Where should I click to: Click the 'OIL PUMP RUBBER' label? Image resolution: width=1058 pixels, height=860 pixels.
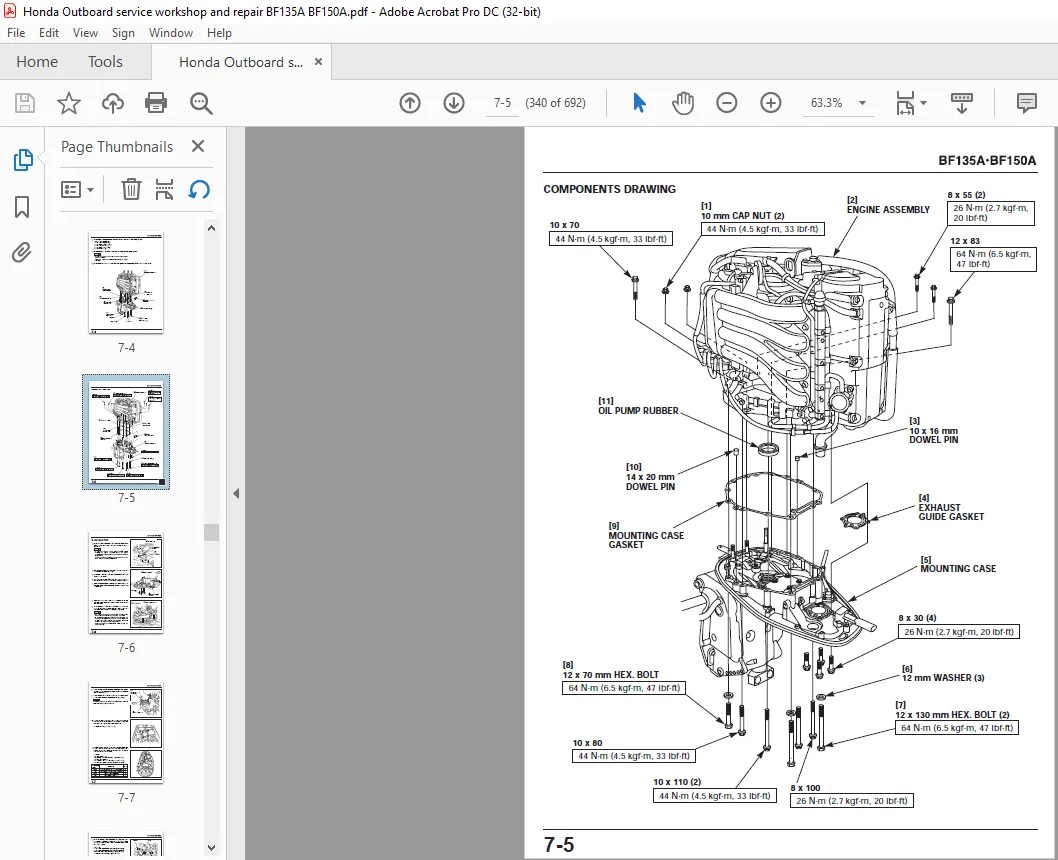[x=638, y=411]
